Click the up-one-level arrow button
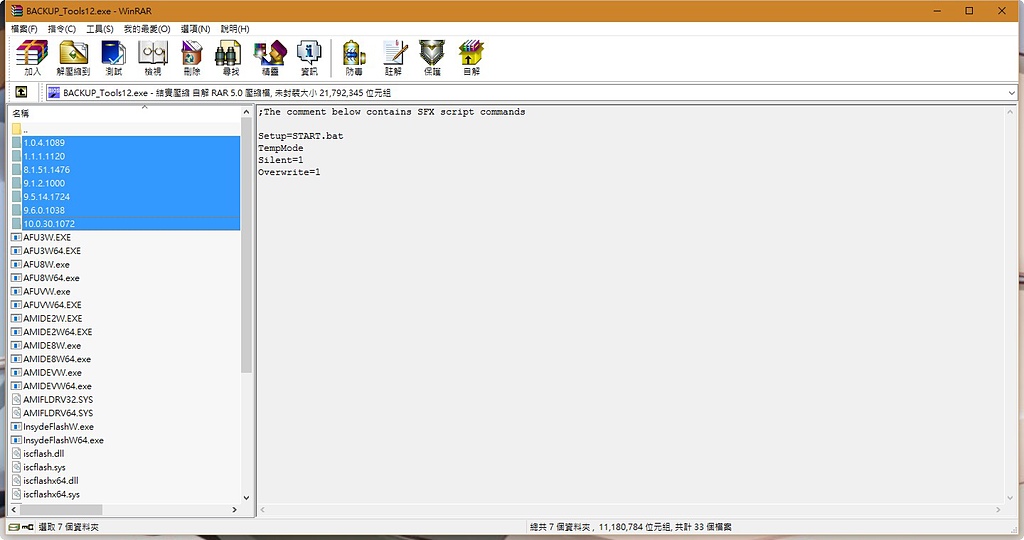 (22, 92)
